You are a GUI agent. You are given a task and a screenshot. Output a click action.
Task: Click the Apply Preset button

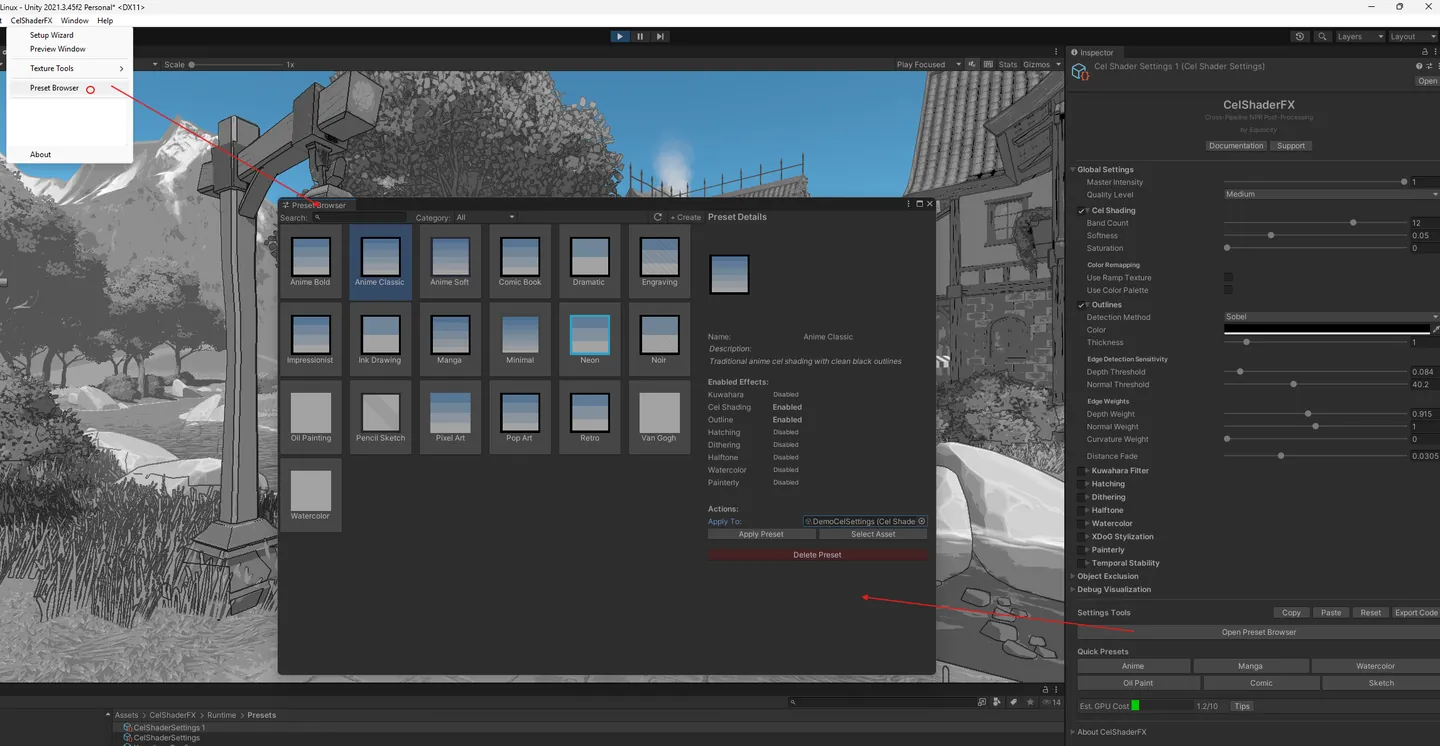click(761, 534)
